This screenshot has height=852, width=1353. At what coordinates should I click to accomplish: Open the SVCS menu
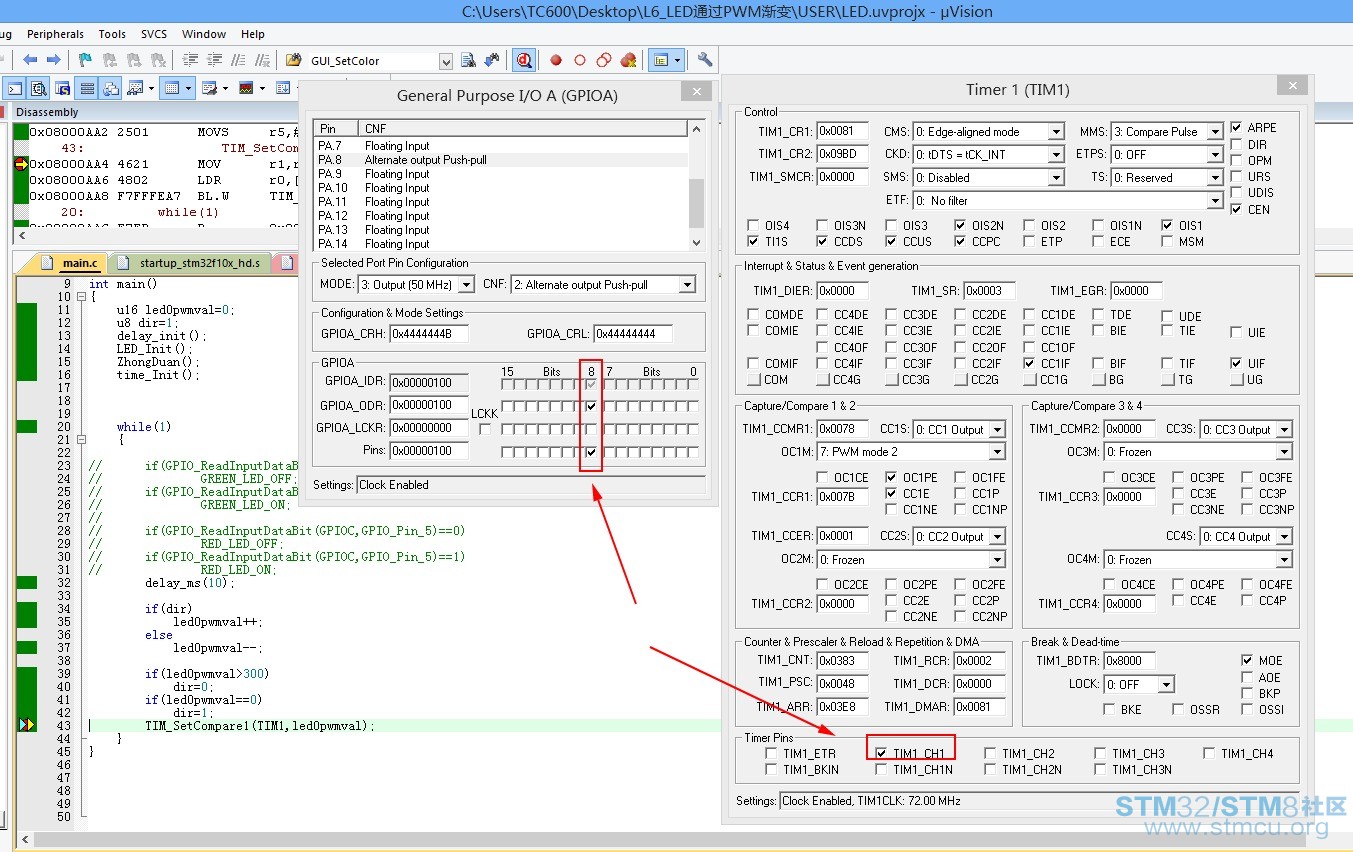coord(154,34)
